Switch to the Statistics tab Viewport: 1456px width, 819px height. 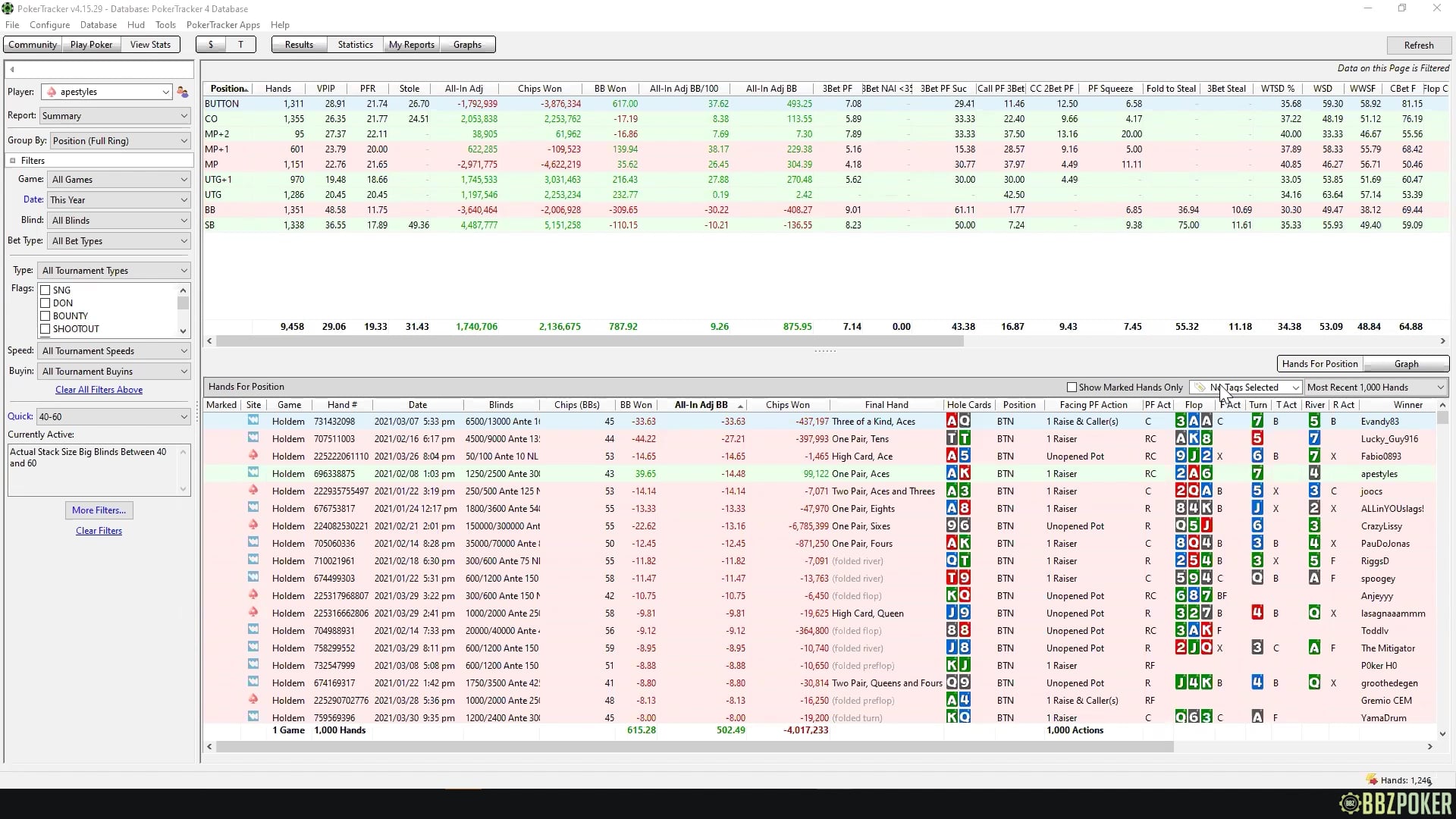click(354, 44)
